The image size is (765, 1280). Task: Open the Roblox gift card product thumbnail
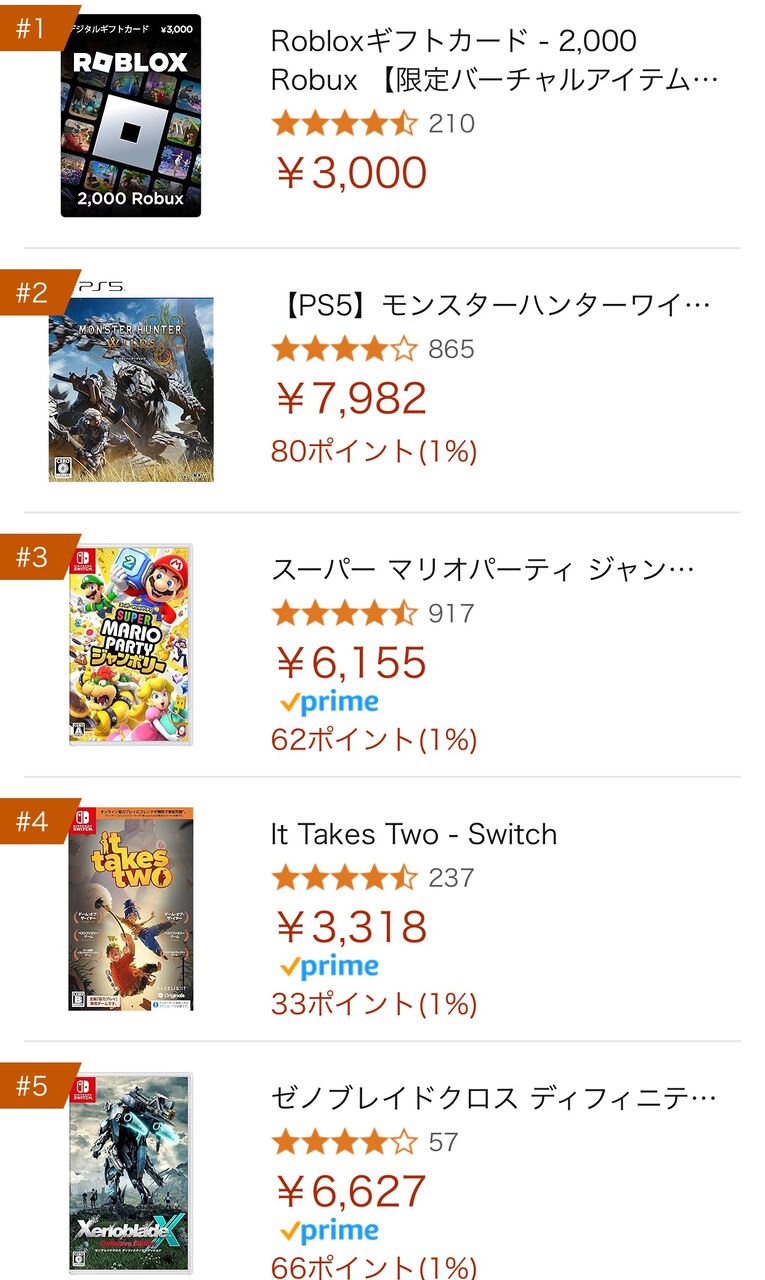pos(131,116)
